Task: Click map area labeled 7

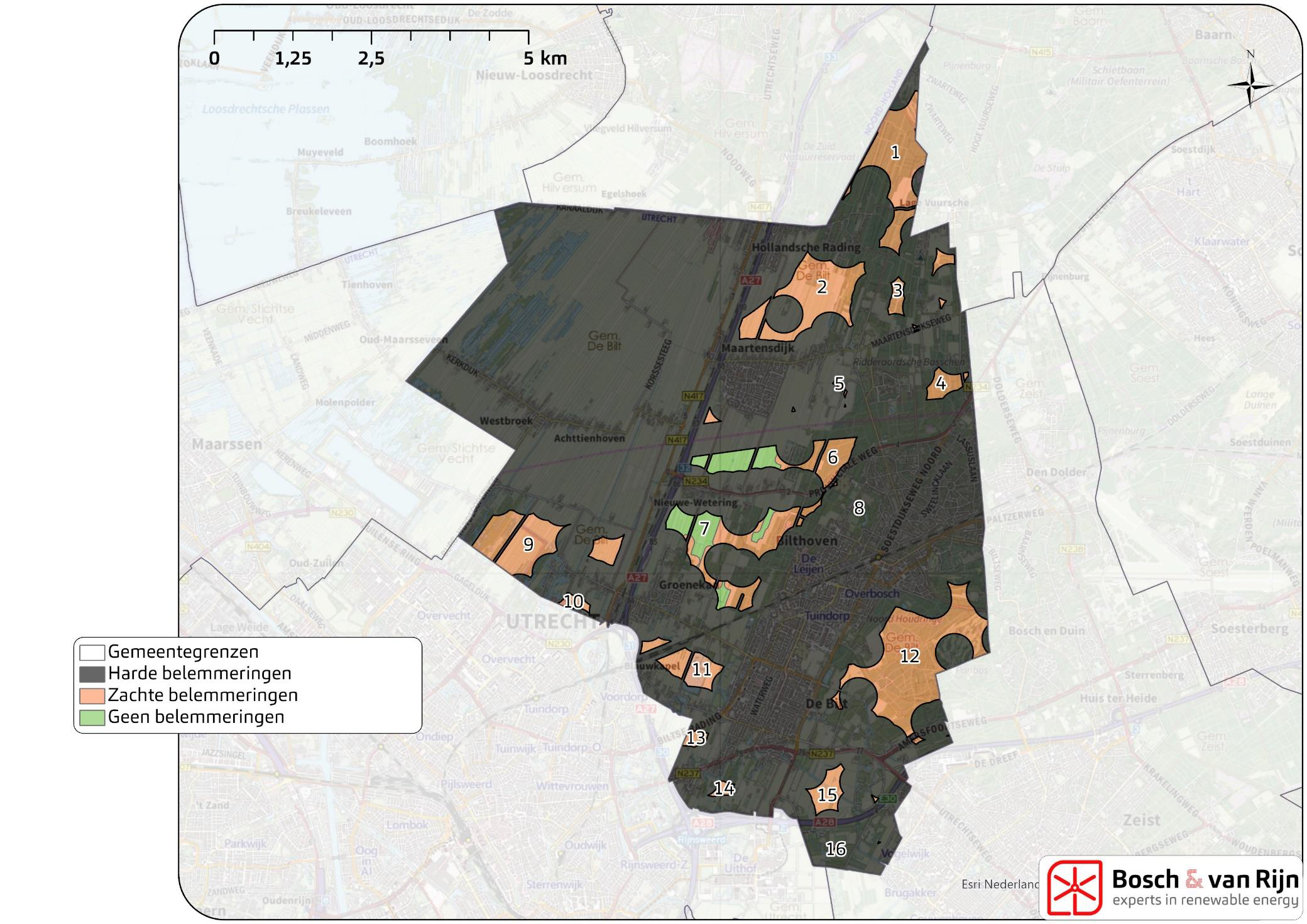Action: (x=704, y=528)
